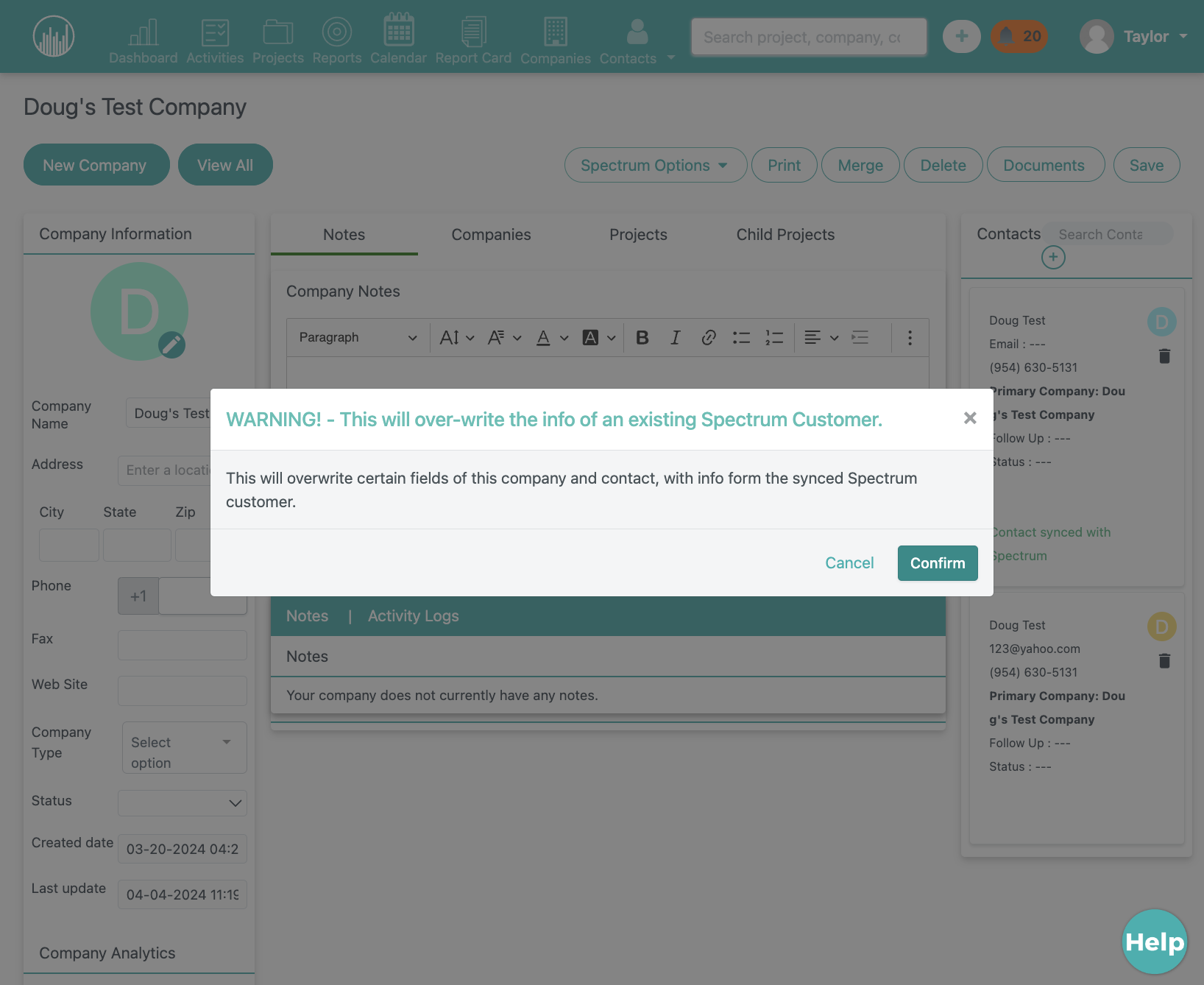
Task: Open Contacts in the top navigation
Action: pos(628,40)
